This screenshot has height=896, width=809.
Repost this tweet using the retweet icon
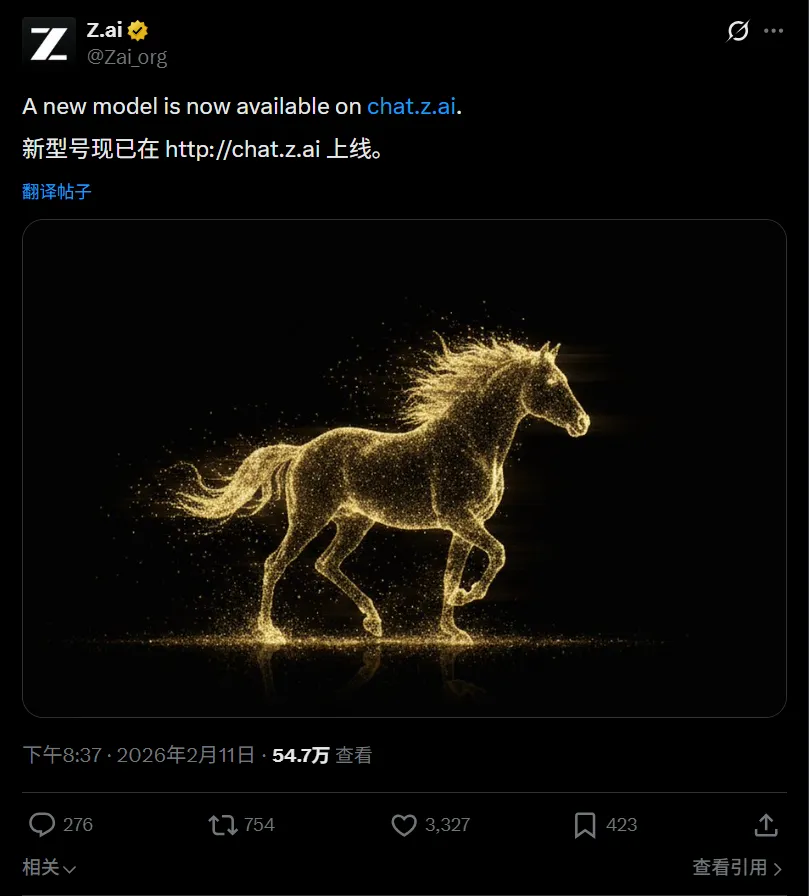pos(223,825)
